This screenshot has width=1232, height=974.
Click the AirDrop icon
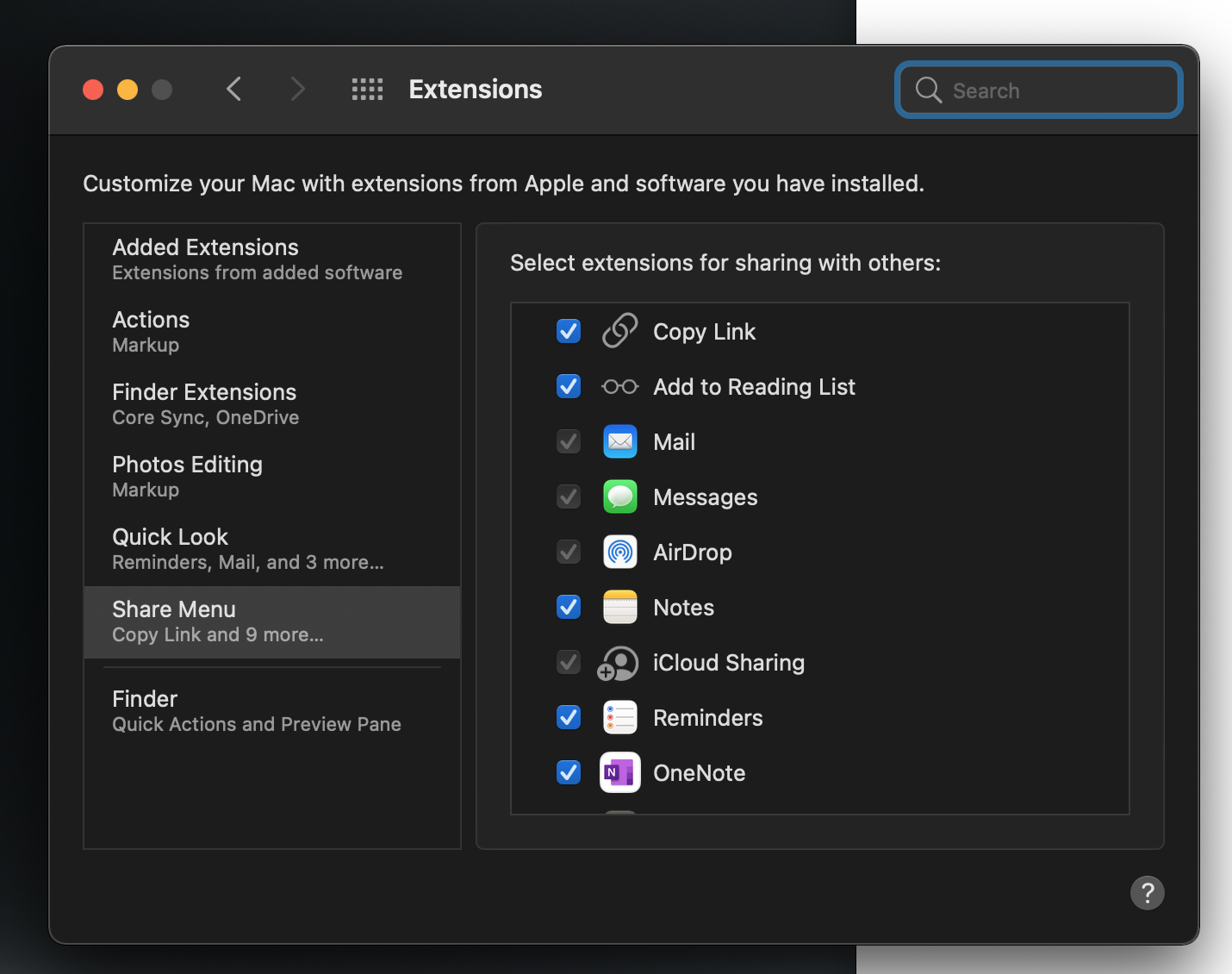(x=619, y=552)
